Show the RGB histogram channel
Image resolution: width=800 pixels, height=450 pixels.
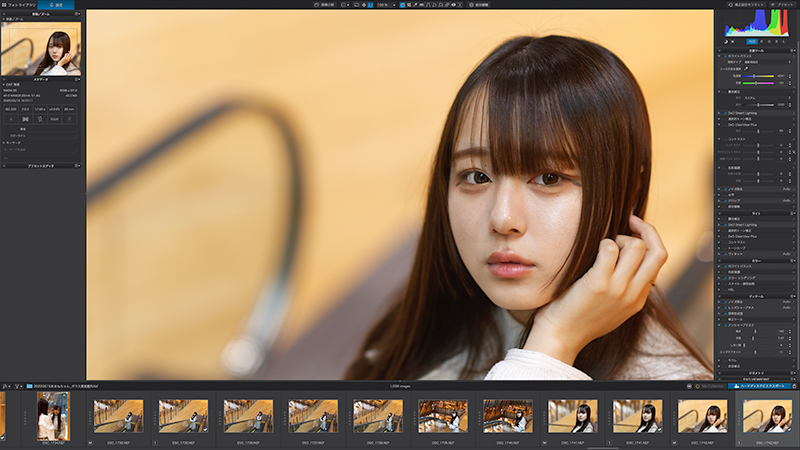(752, 42)
